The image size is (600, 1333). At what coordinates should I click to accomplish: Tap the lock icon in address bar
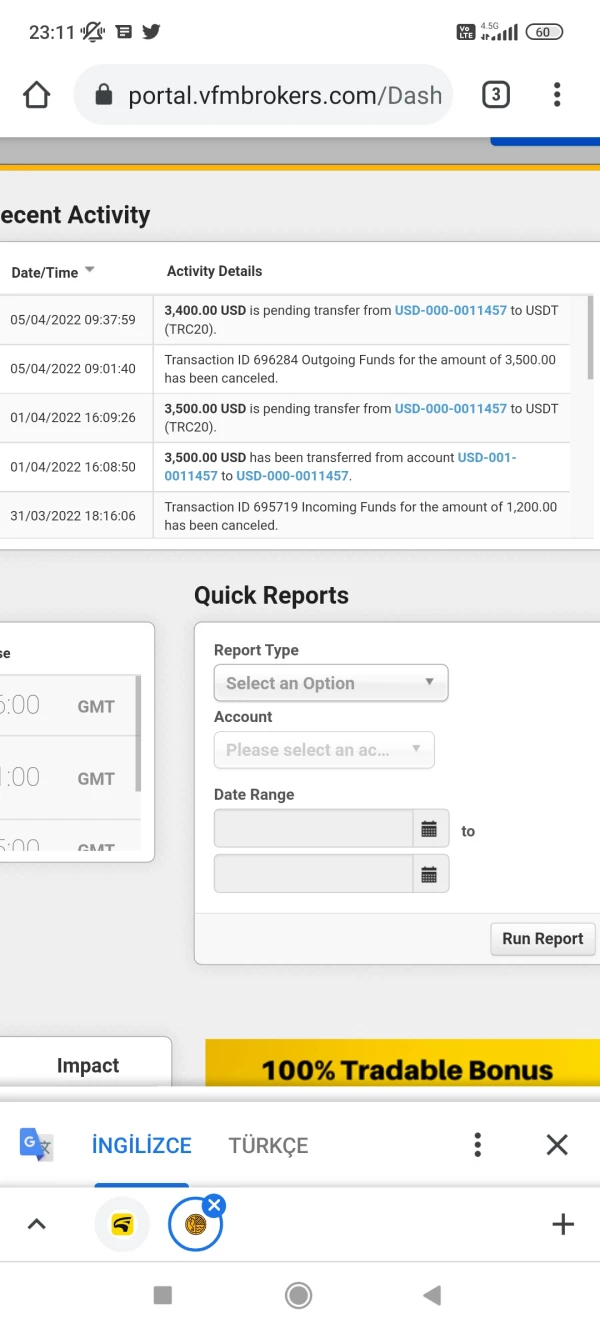[x=103, y=95]
